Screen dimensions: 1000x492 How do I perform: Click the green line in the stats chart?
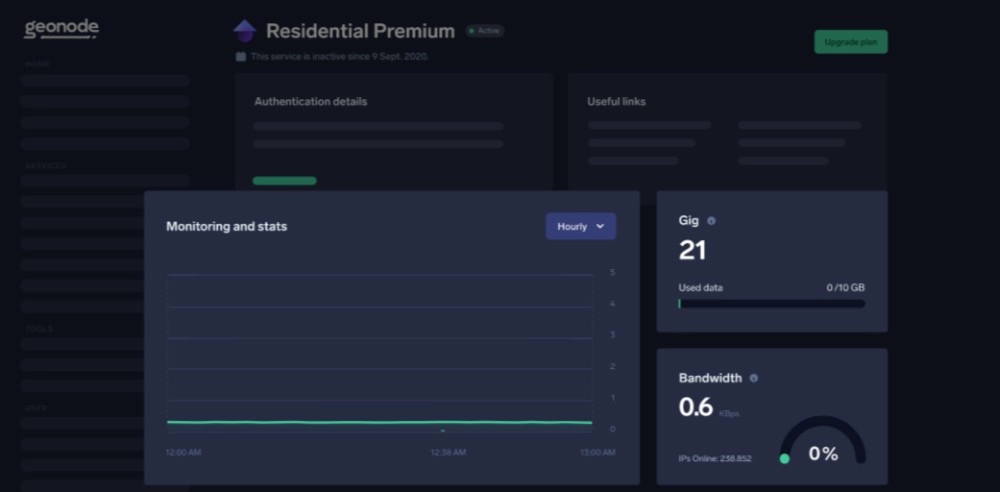click(x=380, y=422)
